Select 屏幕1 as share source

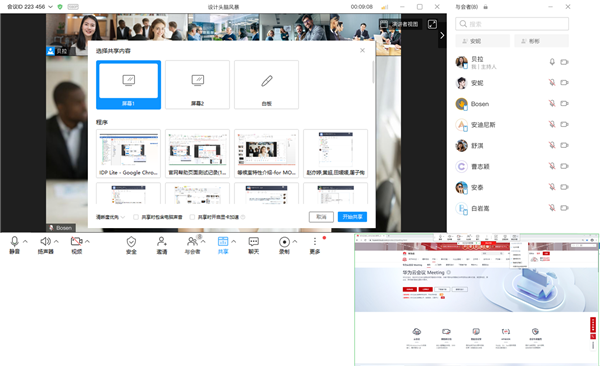coord(128,85)
